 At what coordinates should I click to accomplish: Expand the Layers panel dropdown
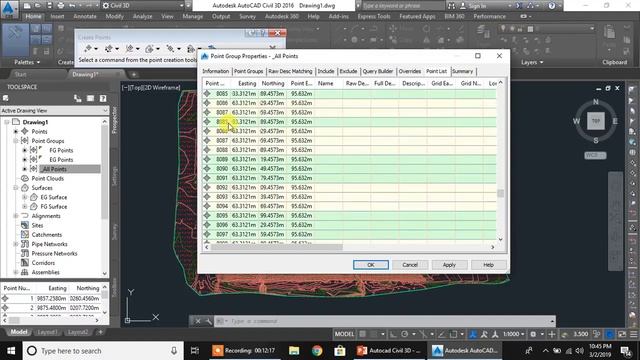[532, 62]
